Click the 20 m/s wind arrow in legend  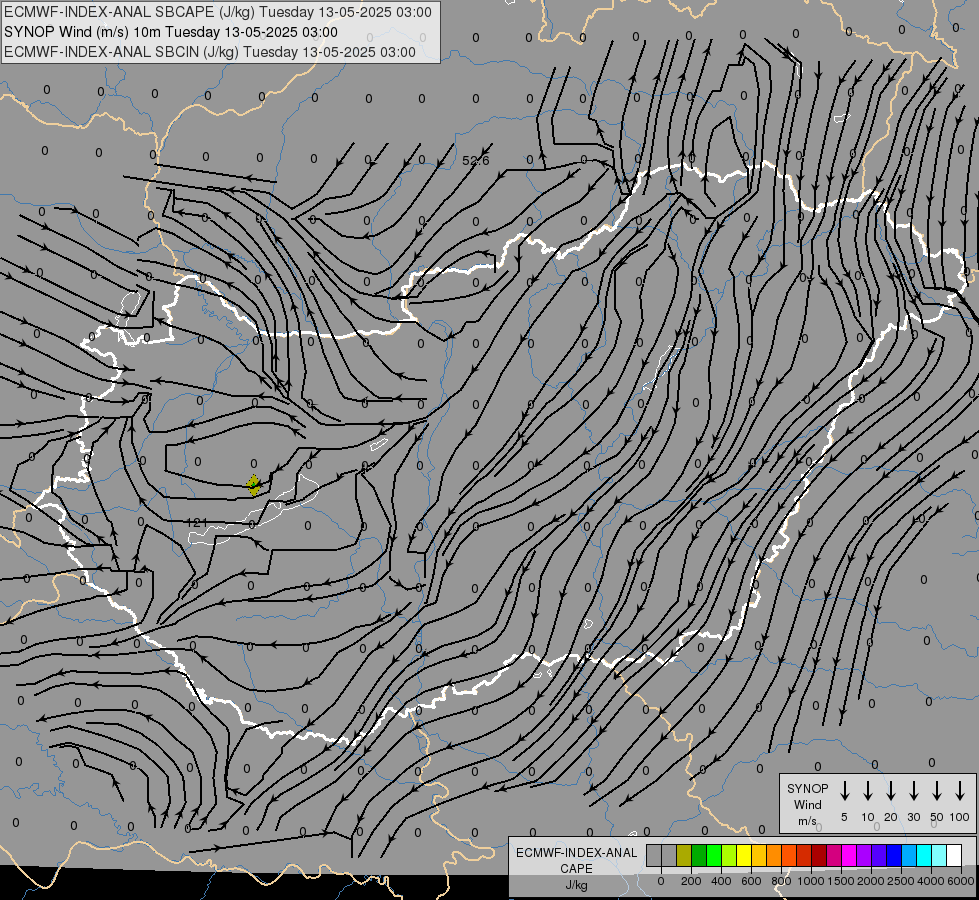pyautogui.click(x=891, y=791)
